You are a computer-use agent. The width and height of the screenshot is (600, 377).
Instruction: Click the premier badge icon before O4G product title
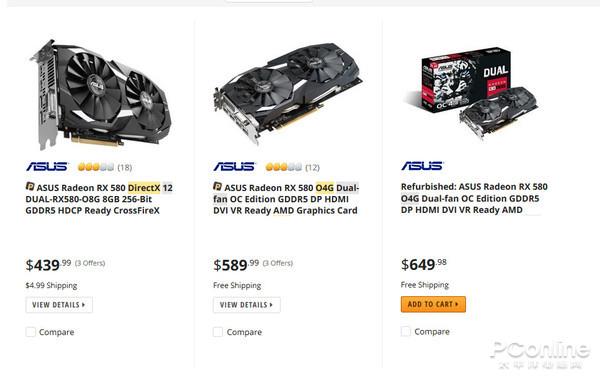click(217, 186)
